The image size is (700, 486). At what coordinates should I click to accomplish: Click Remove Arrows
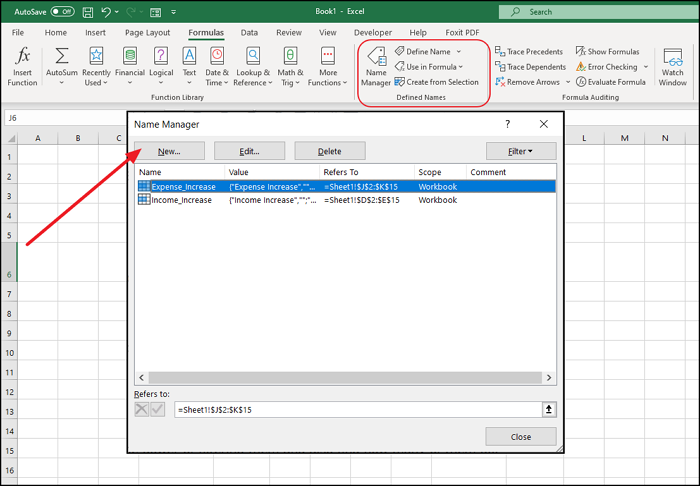(527, 82)
